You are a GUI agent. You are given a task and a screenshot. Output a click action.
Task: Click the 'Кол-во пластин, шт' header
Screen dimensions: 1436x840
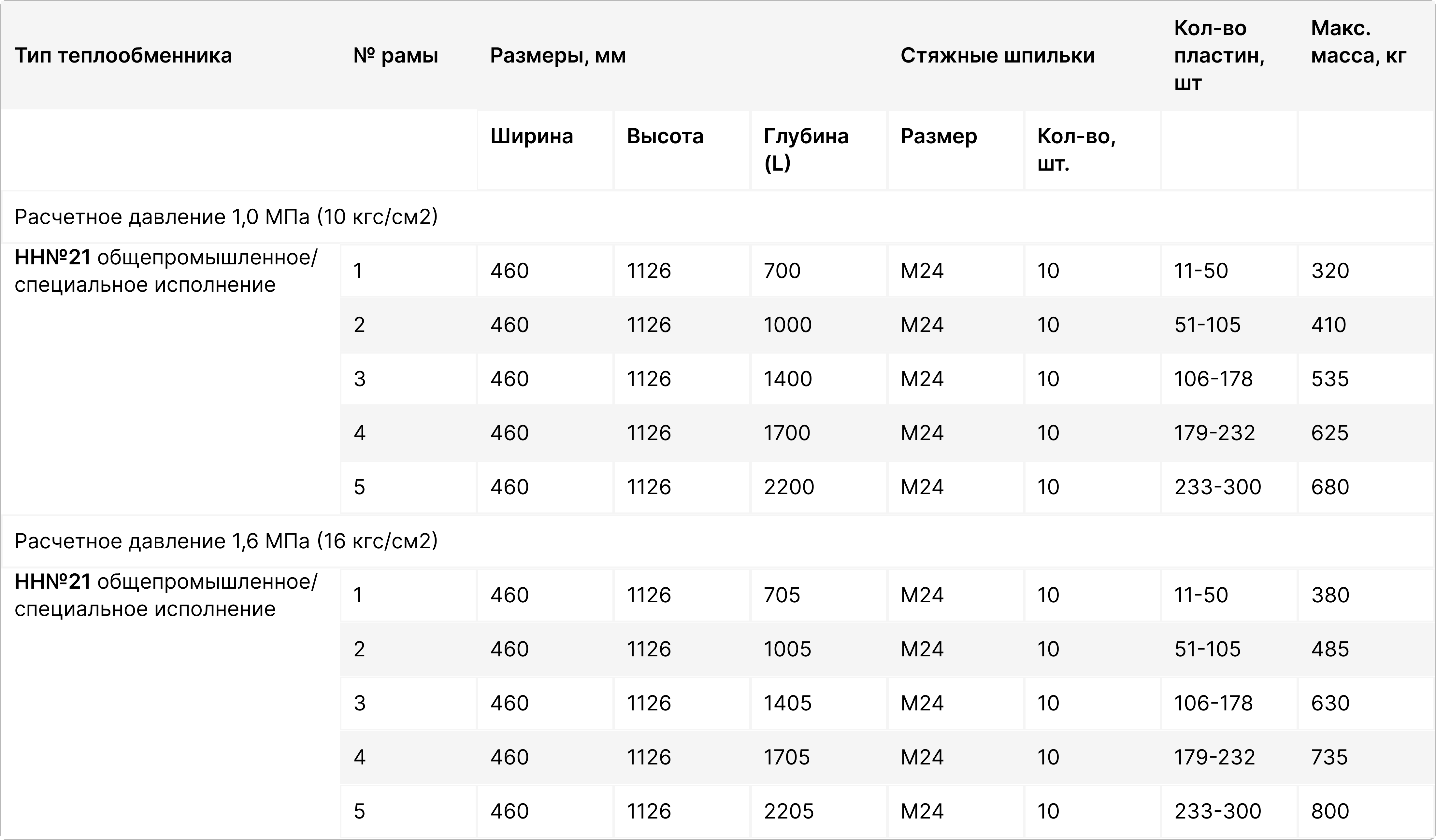click(x=1219, y=56)
